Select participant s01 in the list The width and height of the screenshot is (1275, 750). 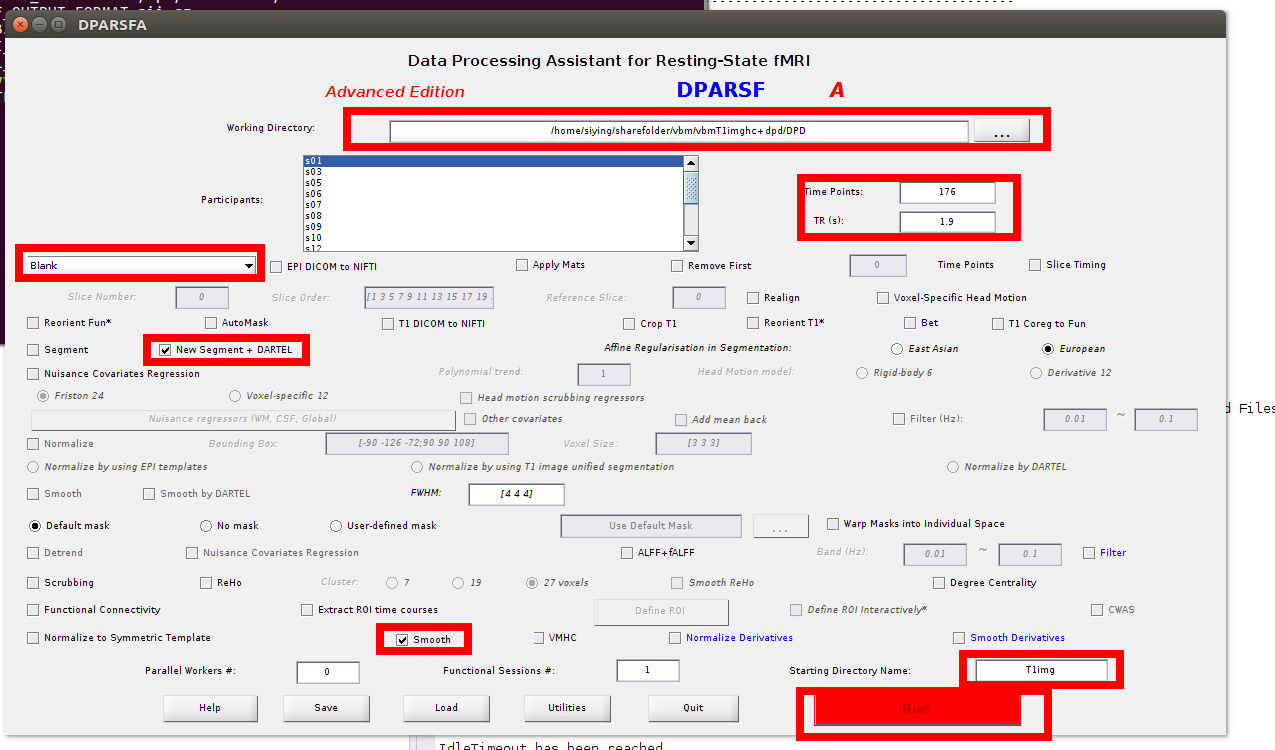pos(493,160)
